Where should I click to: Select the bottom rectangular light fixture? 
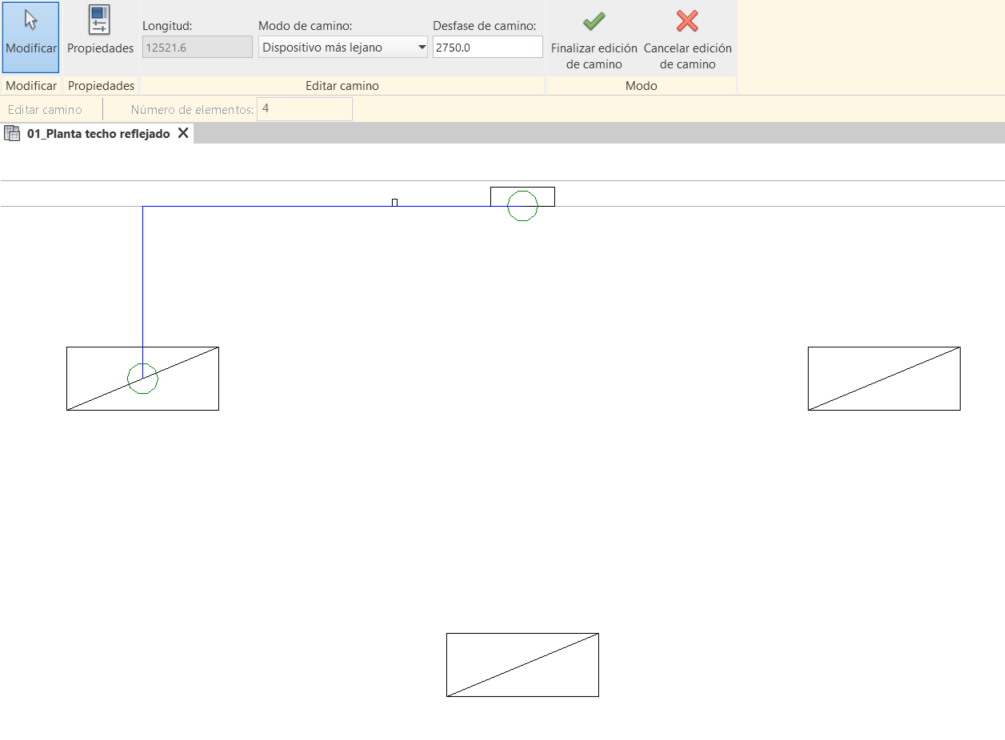point(522,665)
